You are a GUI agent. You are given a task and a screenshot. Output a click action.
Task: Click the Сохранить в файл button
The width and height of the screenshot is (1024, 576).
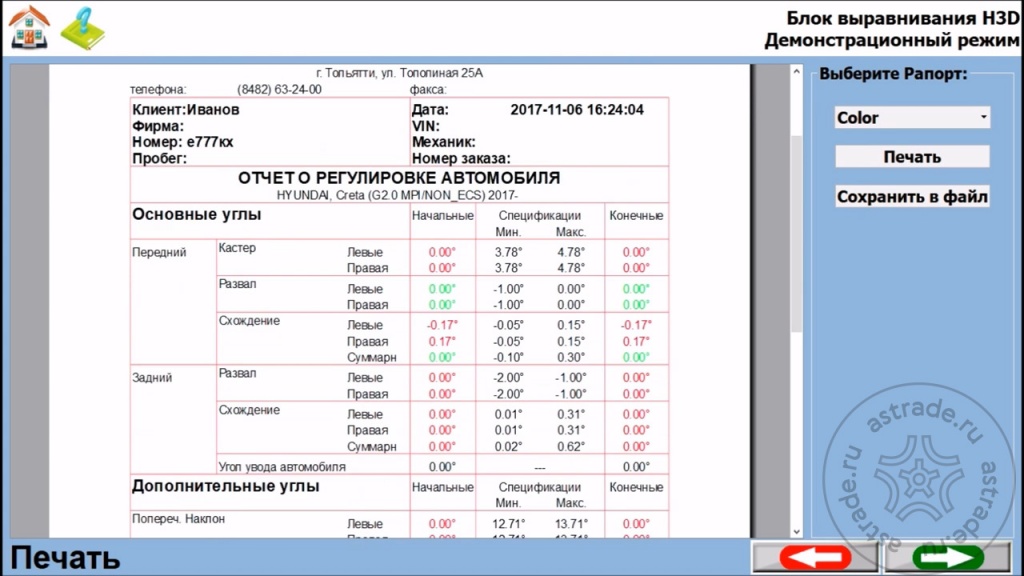912,197
